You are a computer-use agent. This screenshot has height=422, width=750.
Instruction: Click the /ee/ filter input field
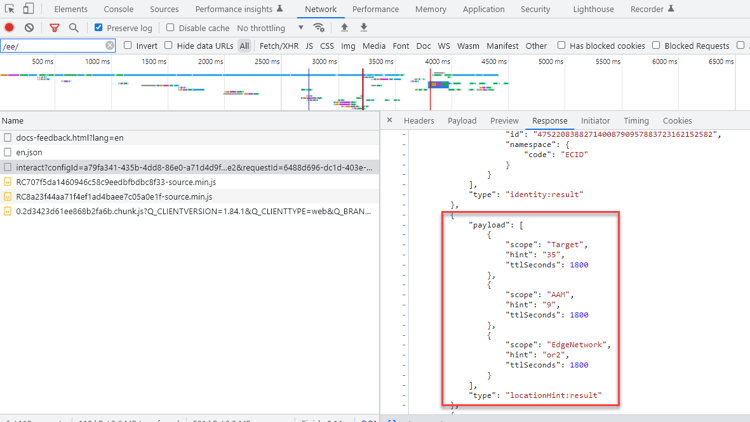click(x=52, y=46)
